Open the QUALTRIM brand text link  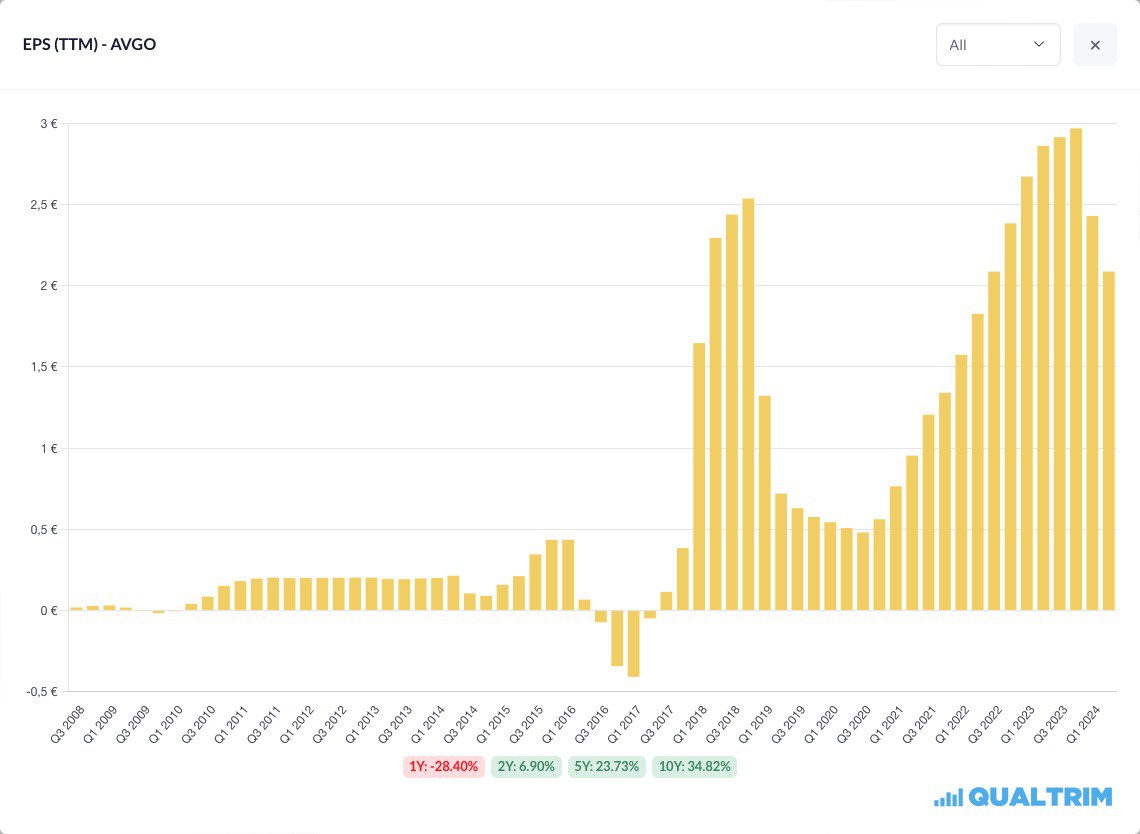pos(1040,797)
